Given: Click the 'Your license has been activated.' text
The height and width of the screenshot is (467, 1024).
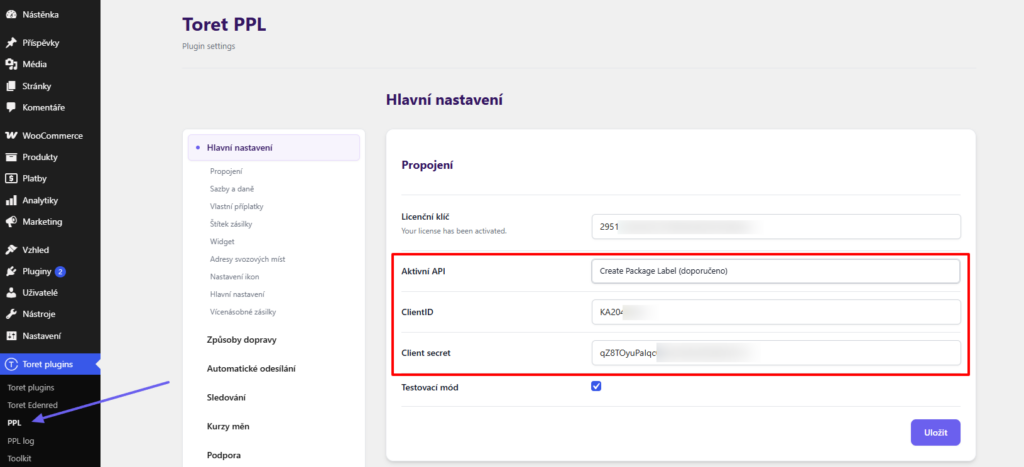Looking at the screenshot, I should 454,231.
